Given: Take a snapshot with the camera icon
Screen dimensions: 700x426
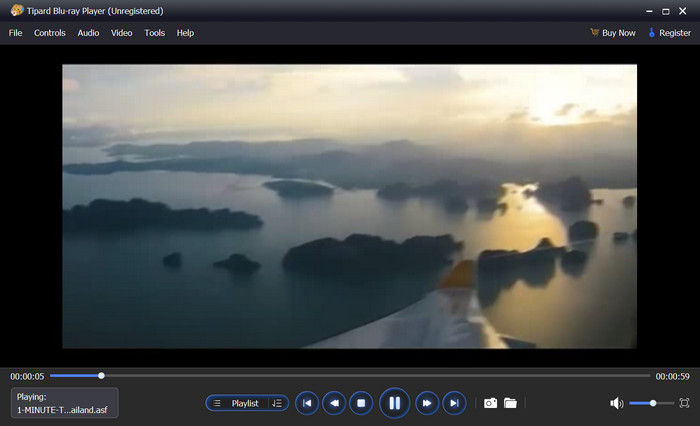Looking at the screenshot, I should point(490,403).
